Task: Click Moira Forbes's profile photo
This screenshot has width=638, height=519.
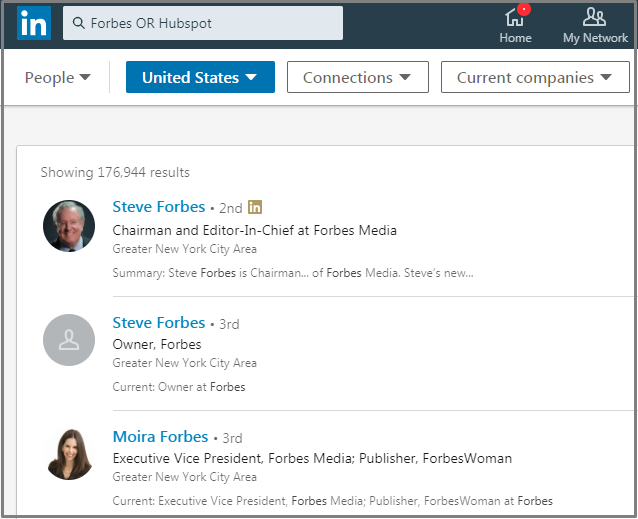Action: (x=69, y=454)
